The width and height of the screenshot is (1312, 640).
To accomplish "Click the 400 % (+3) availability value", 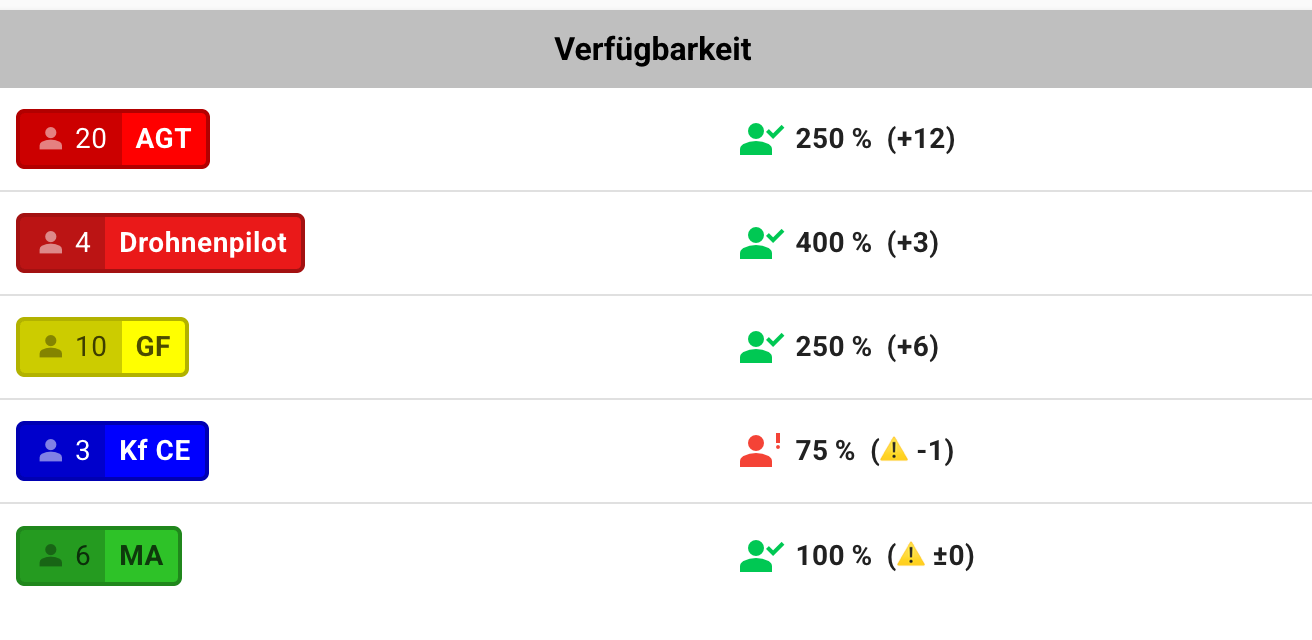I will 866,243.
